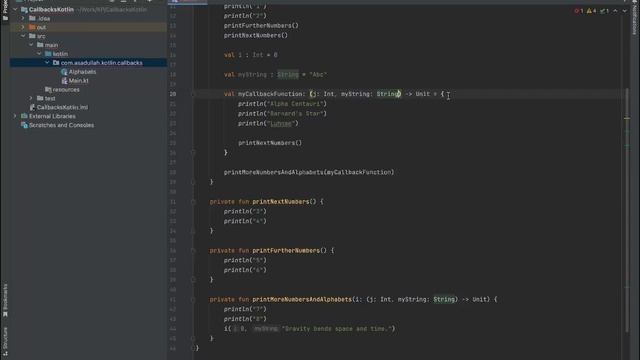The height and width of the screenshot is (360, 640).
Task: Click the External Libraries icon
Action: point(24,116)
